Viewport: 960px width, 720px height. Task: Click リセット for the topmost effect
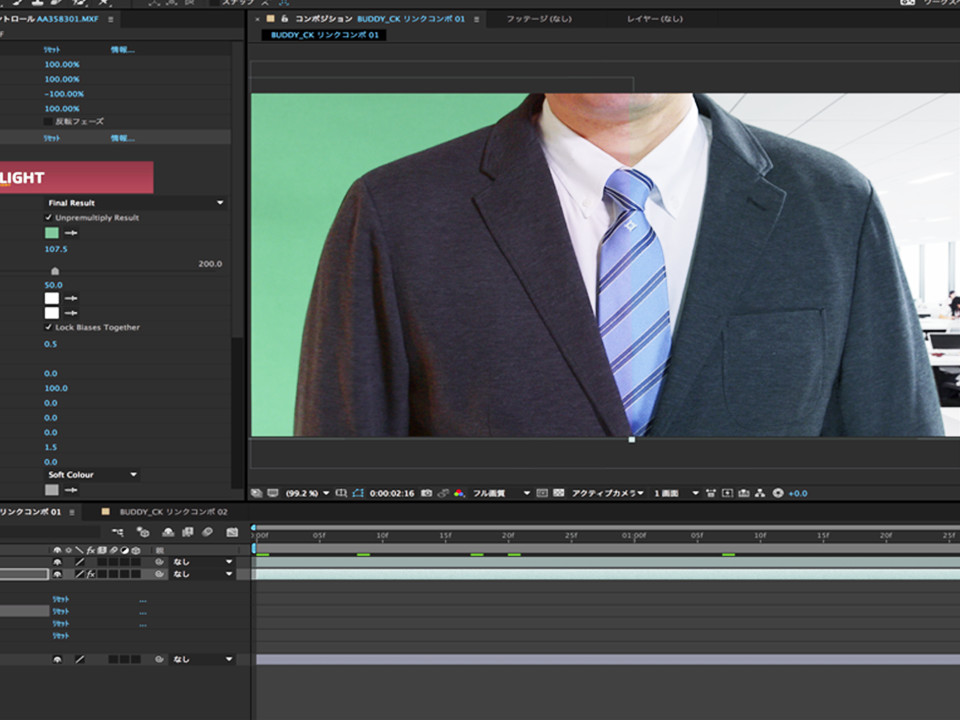pos(52,50)
